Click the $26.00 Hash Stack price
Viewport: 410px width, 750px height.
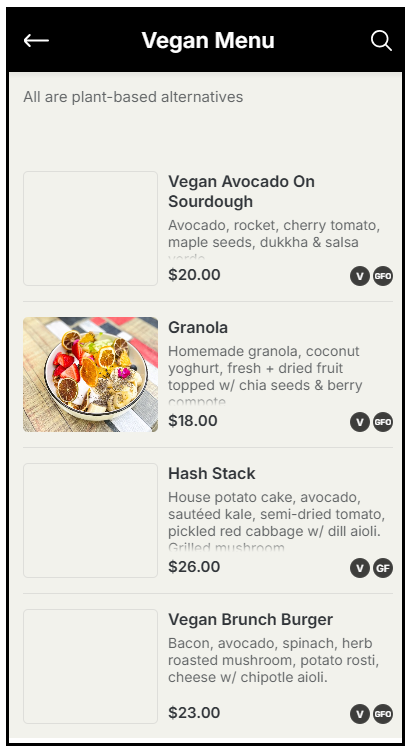click(194, 567)
